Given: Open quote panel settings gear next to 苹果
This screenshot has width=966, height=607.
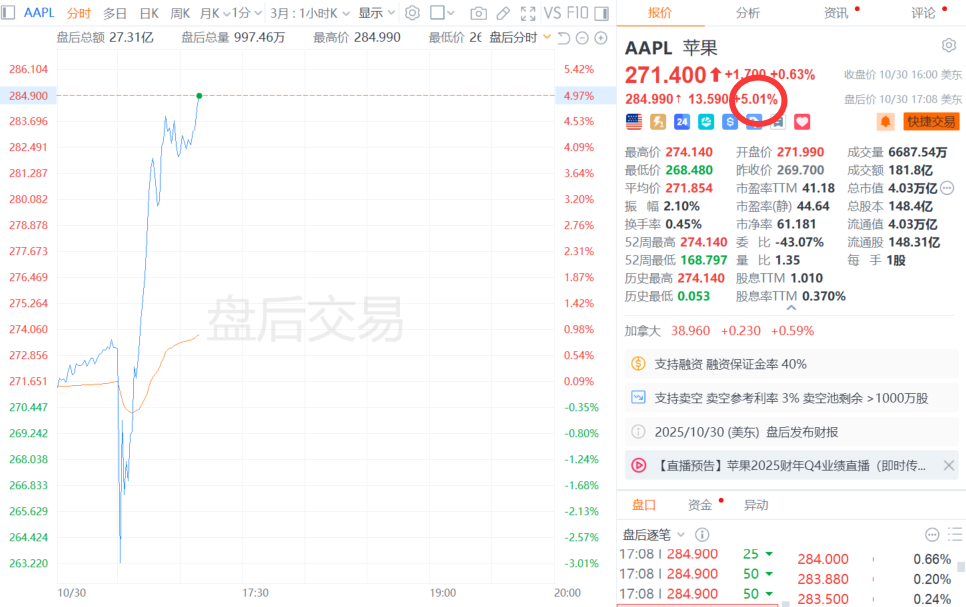Looking at the screenshot, I should pos(948,46).
